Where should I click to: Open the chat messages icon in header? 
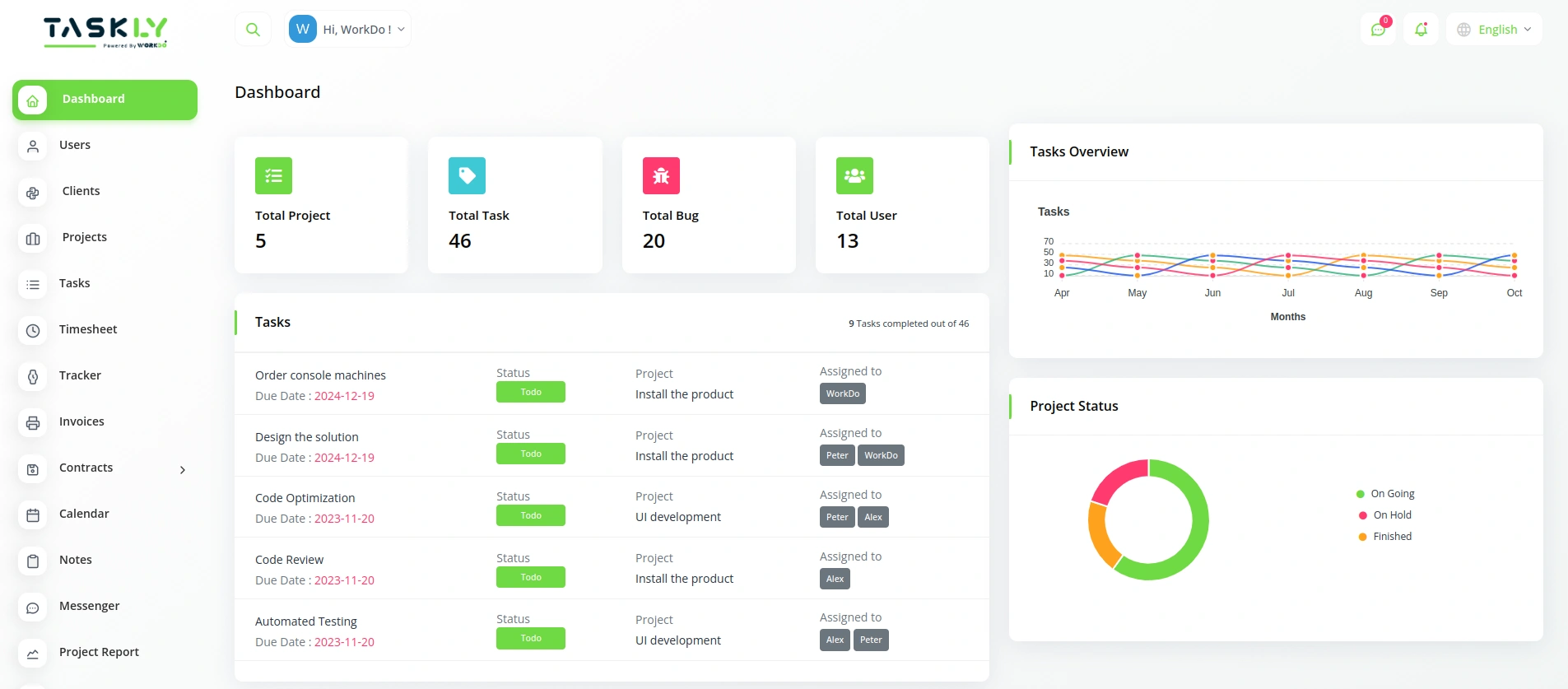pyautogui.click(x=1378, y=30)
